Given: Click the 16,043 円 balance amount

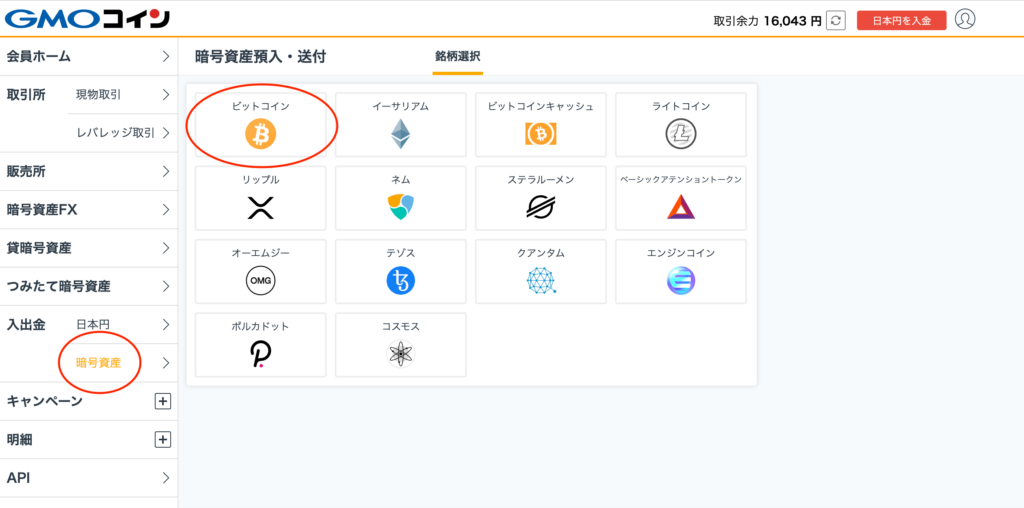Looking at the screenshot, I should (x=792, y=21).
